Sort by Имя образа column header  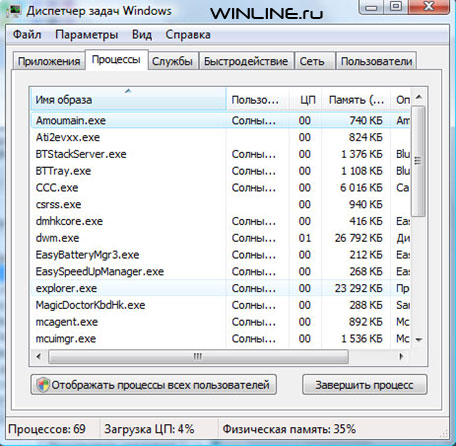coord(129,99)
